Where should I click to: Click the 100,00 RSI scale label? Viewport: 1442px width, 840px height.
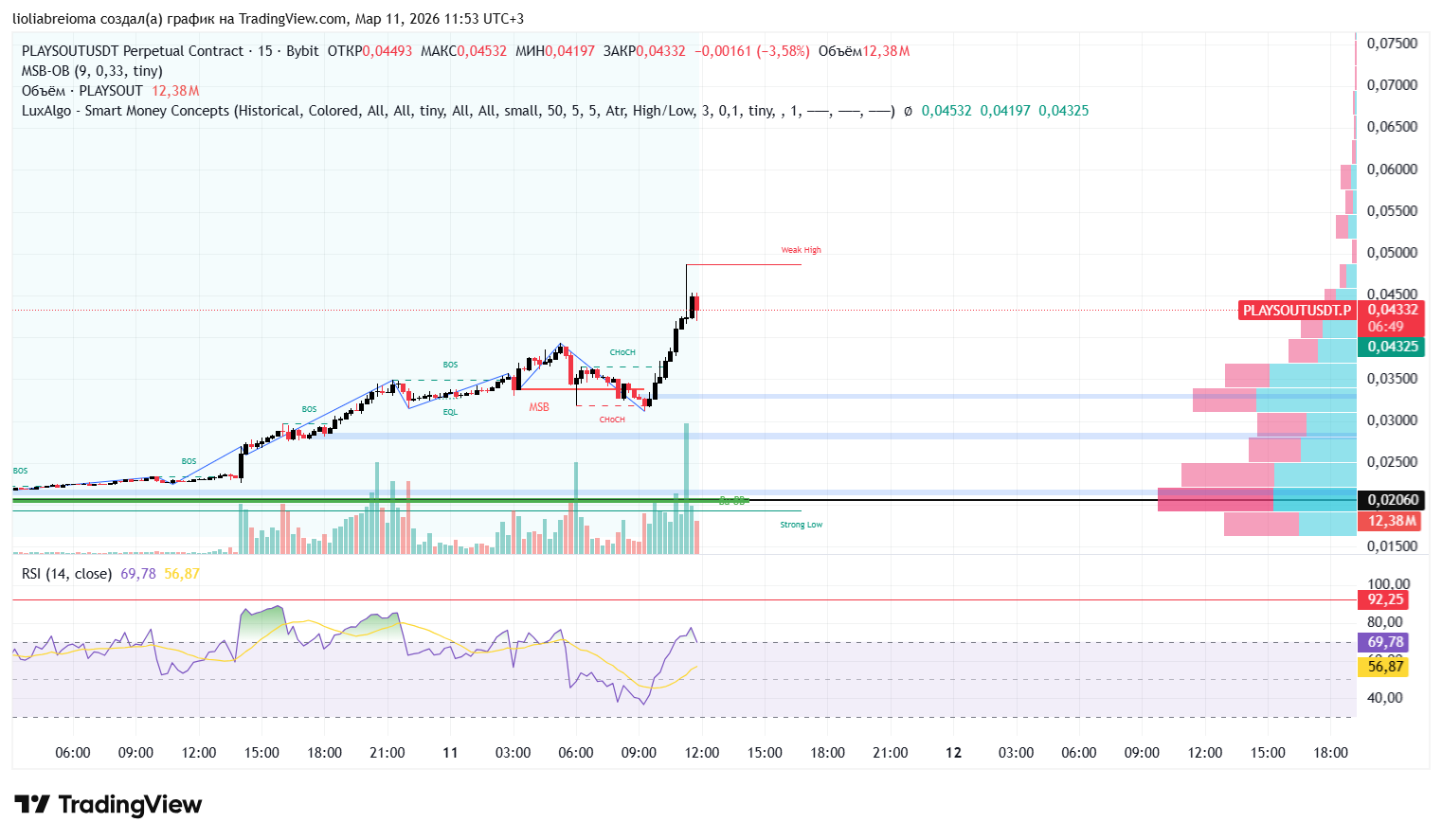coord(1388,583)
